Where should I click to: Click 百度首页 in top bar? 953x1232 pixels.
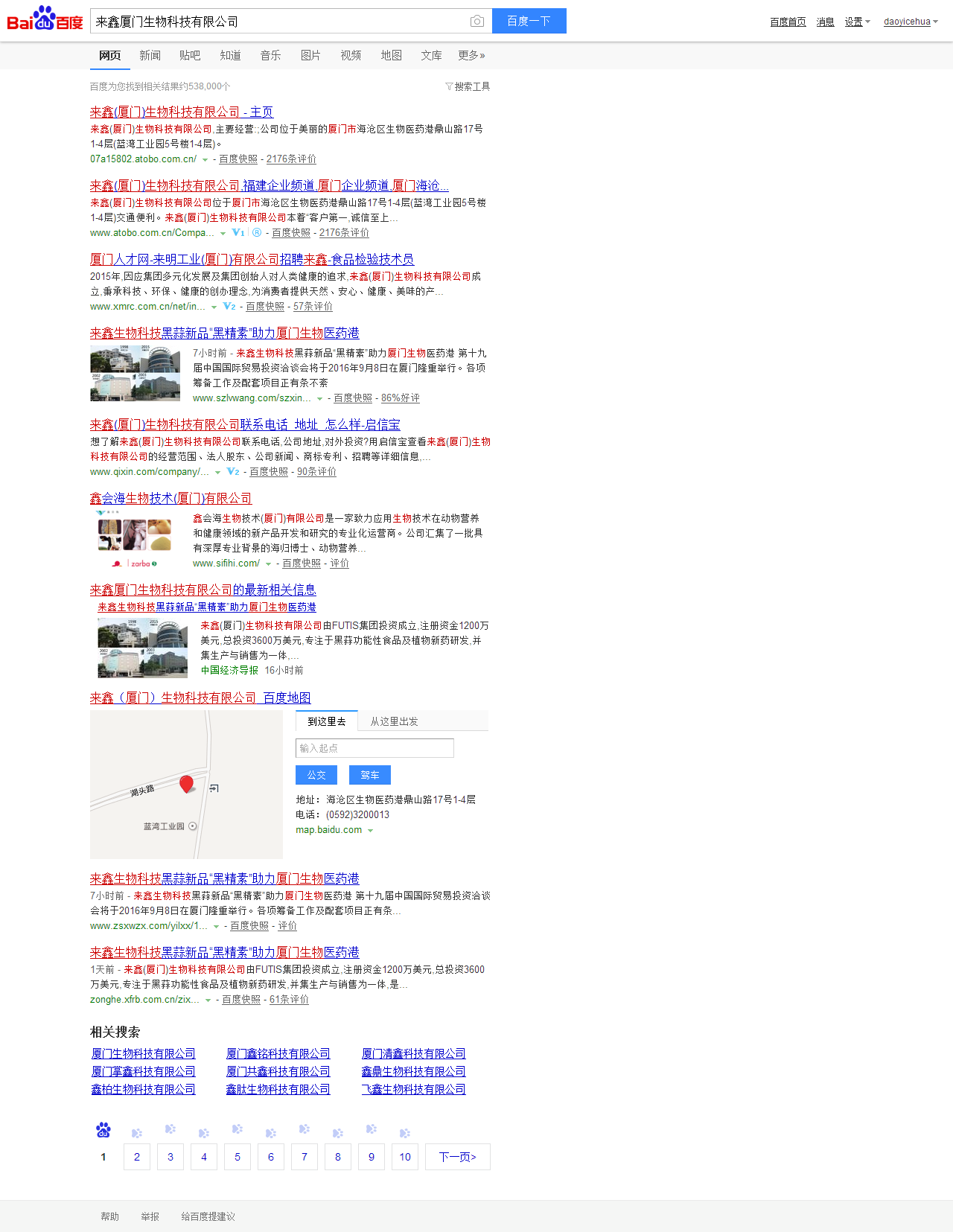[788, 22]
